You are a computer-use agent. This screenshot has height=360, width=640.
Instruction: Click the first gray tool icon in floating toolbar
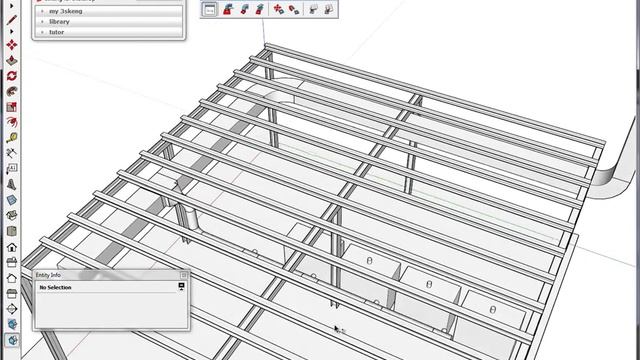click(x=313, y=9)
